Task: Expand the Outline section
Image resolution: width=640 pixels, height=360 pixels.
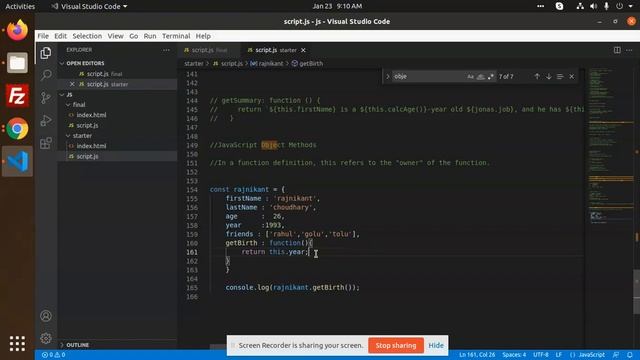Action: (78, 345)
